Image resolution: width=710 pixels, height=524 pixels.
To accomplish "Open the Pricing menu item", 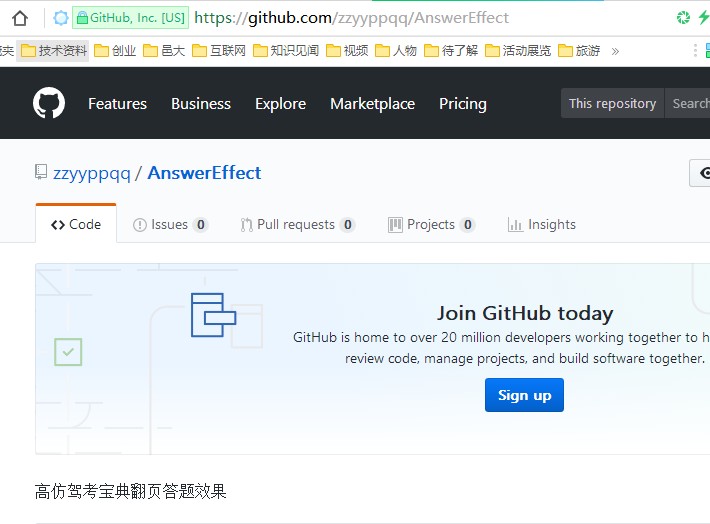I will click(463, 104).
